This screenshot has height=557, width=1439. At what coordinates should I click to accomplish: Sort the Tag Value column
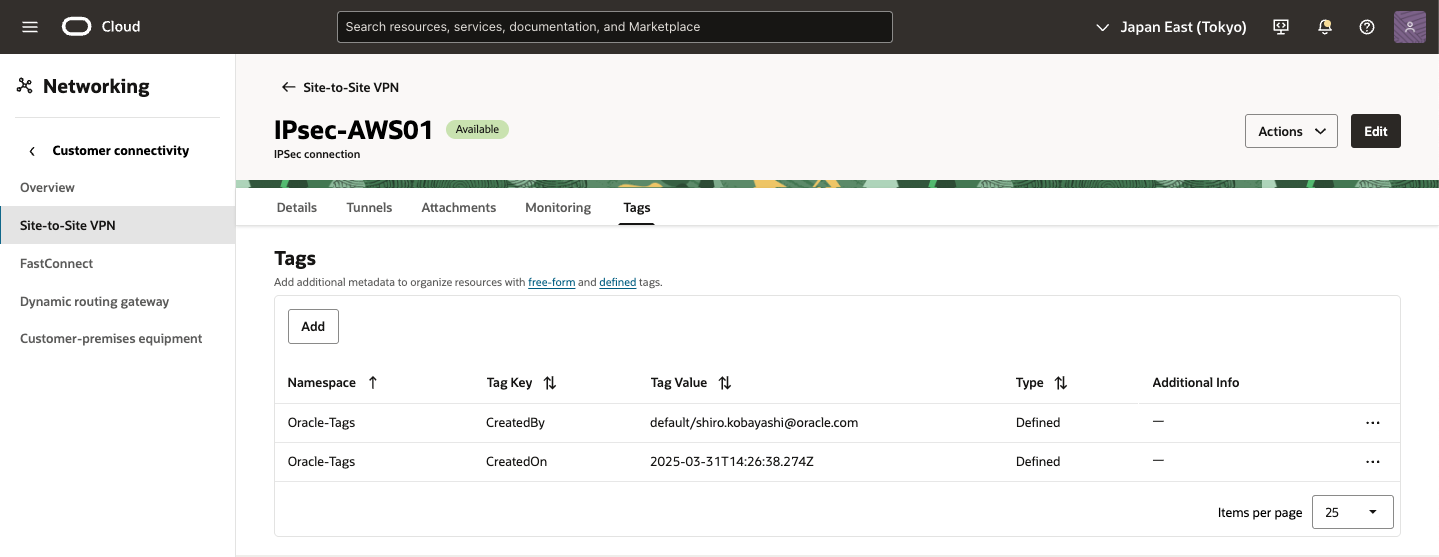725,382
